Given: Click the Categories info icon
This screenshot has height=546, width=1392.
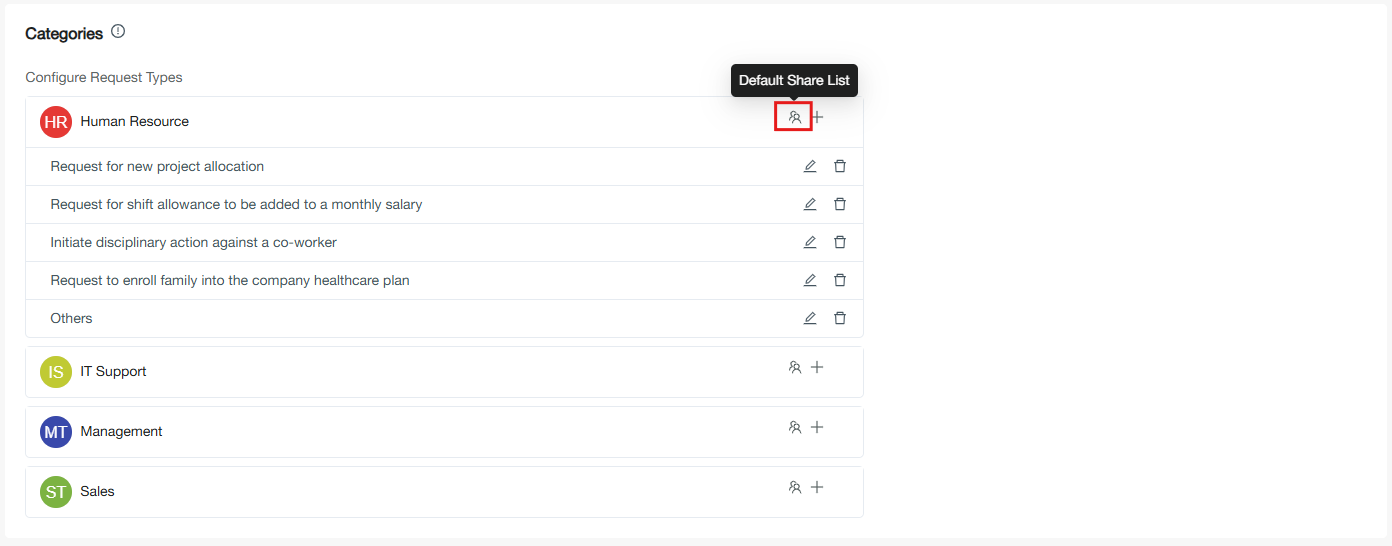Looking at the screenshot, I should click(x=118, y=32).
